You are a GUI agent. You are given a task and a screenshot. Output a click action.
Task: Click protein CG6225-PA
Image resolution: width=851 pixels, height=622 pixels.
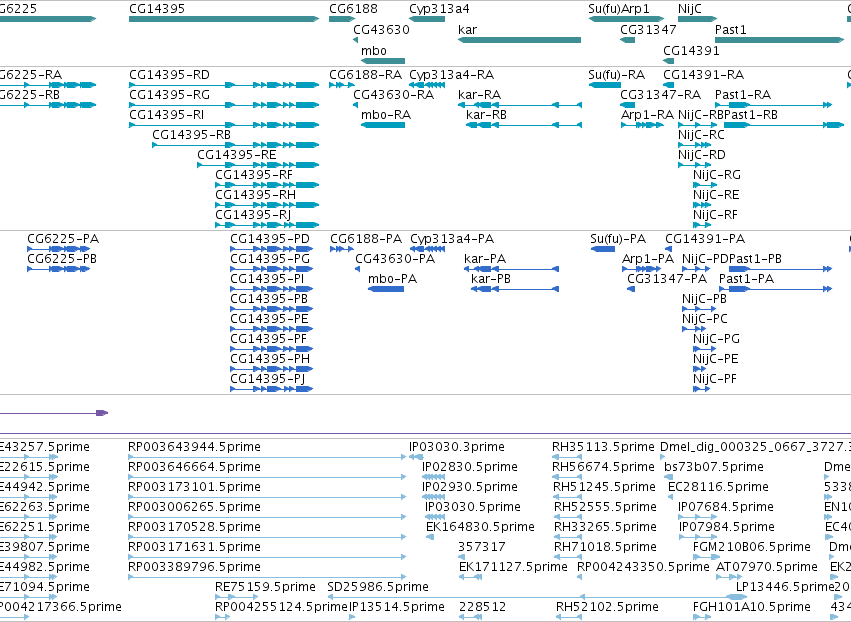tap(59, 249)
